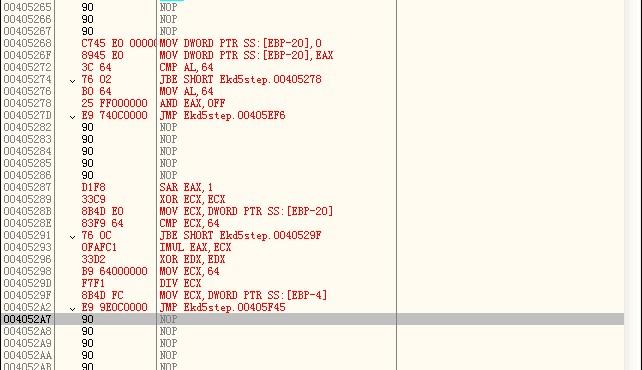Click the jump arrow beside JBE SHORT 0040529F

click(x=72, y=237)
